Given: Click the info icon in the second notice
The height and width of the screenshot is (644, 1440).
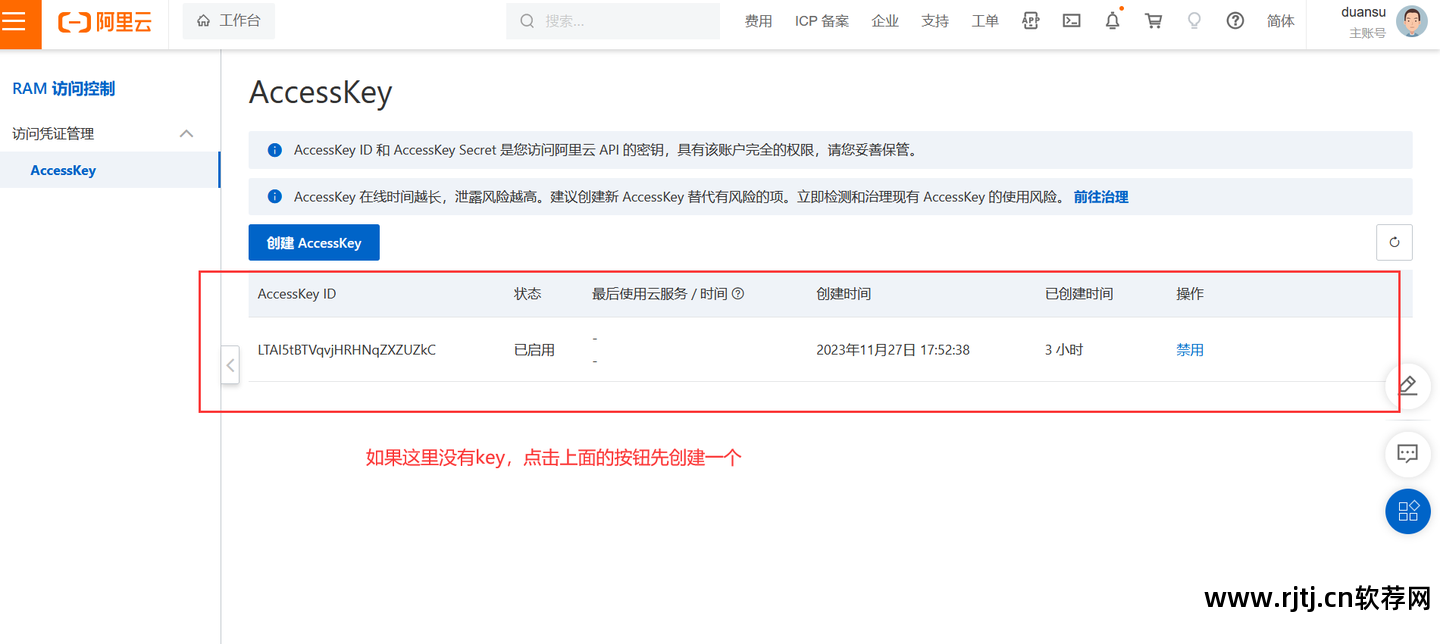Looking at the screenshot, I should [x=274, y=197].
